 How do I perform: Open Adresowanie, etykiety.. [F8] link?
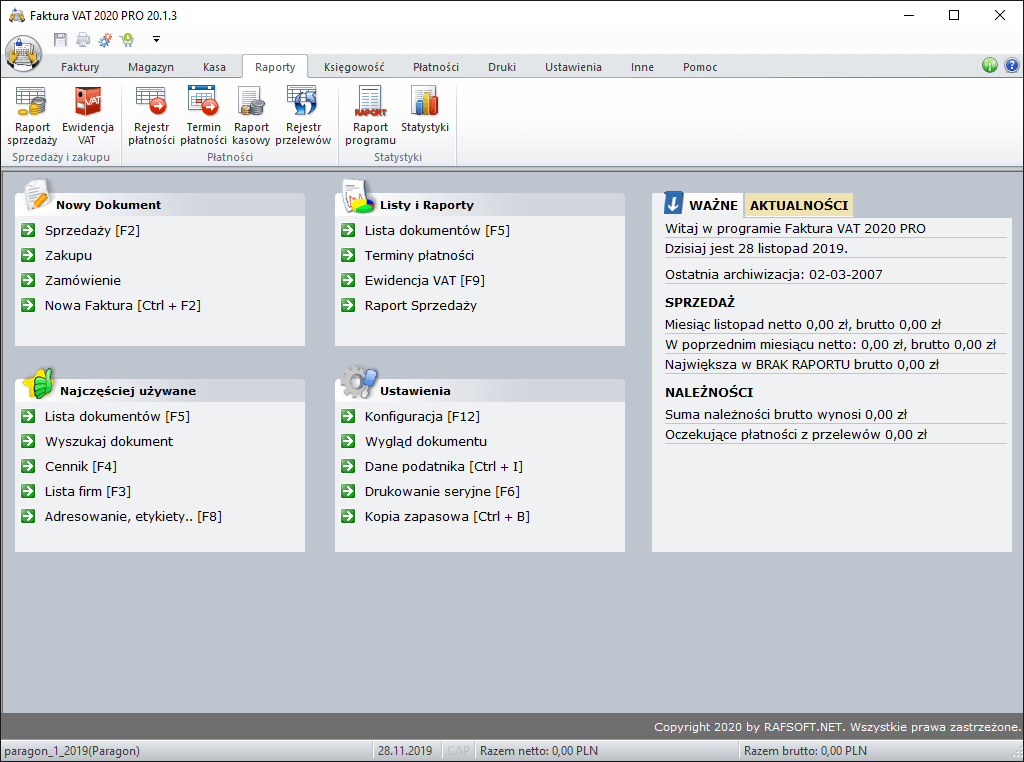tap(133, 516)
